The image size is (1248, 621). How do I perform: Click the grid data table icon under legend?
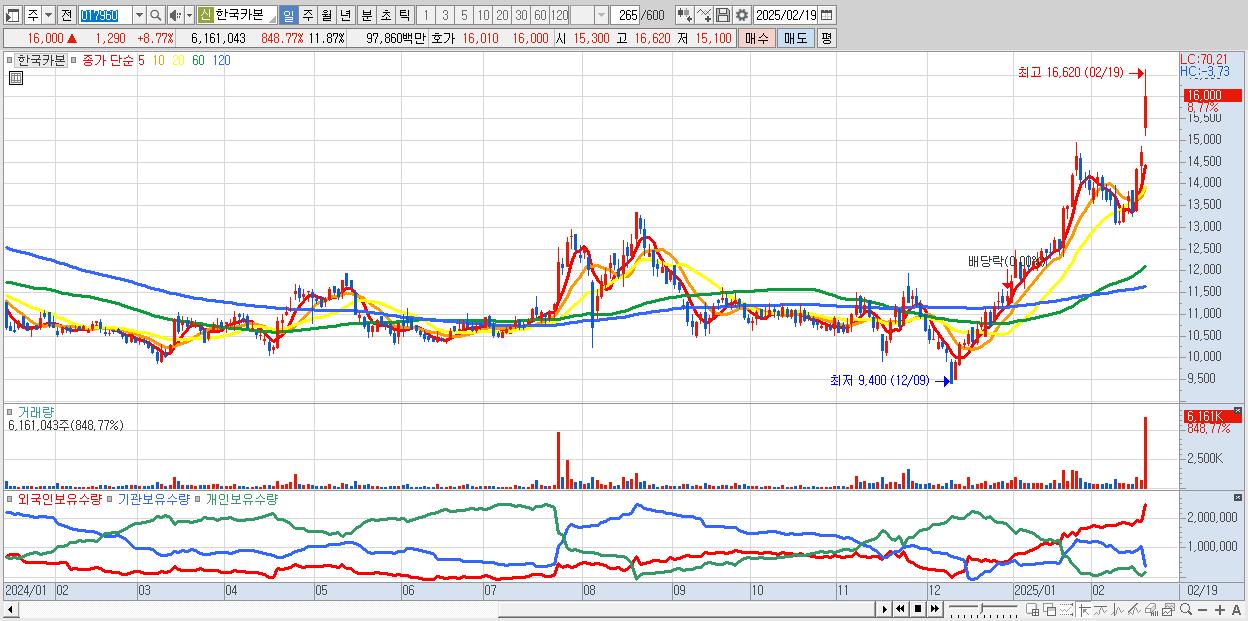tap(15, 78)
